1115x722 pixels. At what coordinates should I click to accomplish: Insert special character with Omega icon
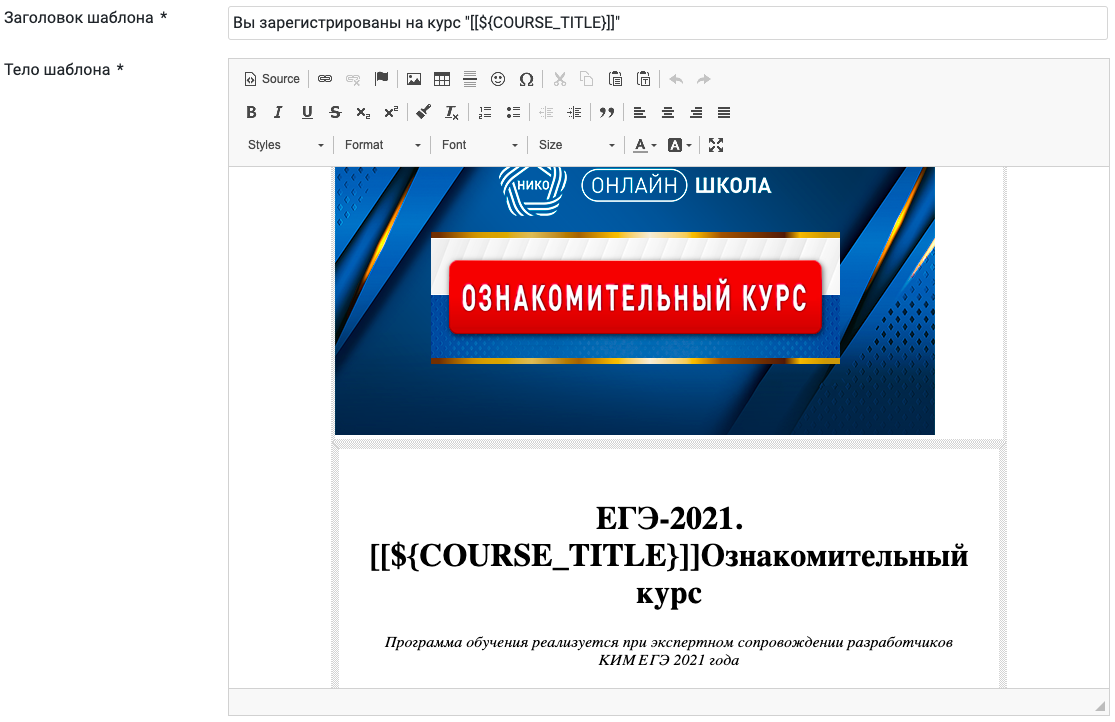tap(526, 79)
